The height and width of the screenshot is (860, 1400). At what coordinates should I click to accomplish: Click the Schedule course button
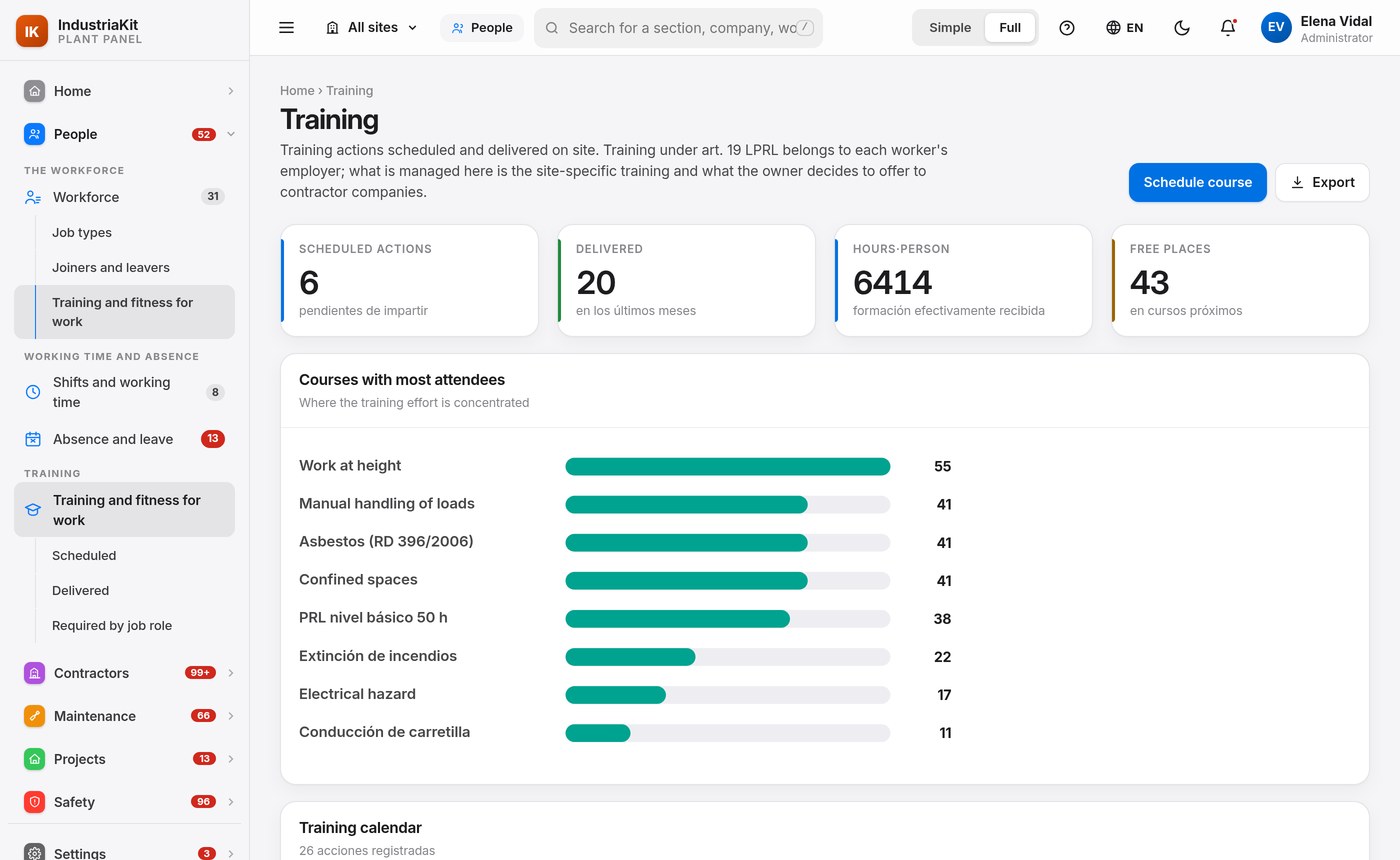(x=1198, y=182)
